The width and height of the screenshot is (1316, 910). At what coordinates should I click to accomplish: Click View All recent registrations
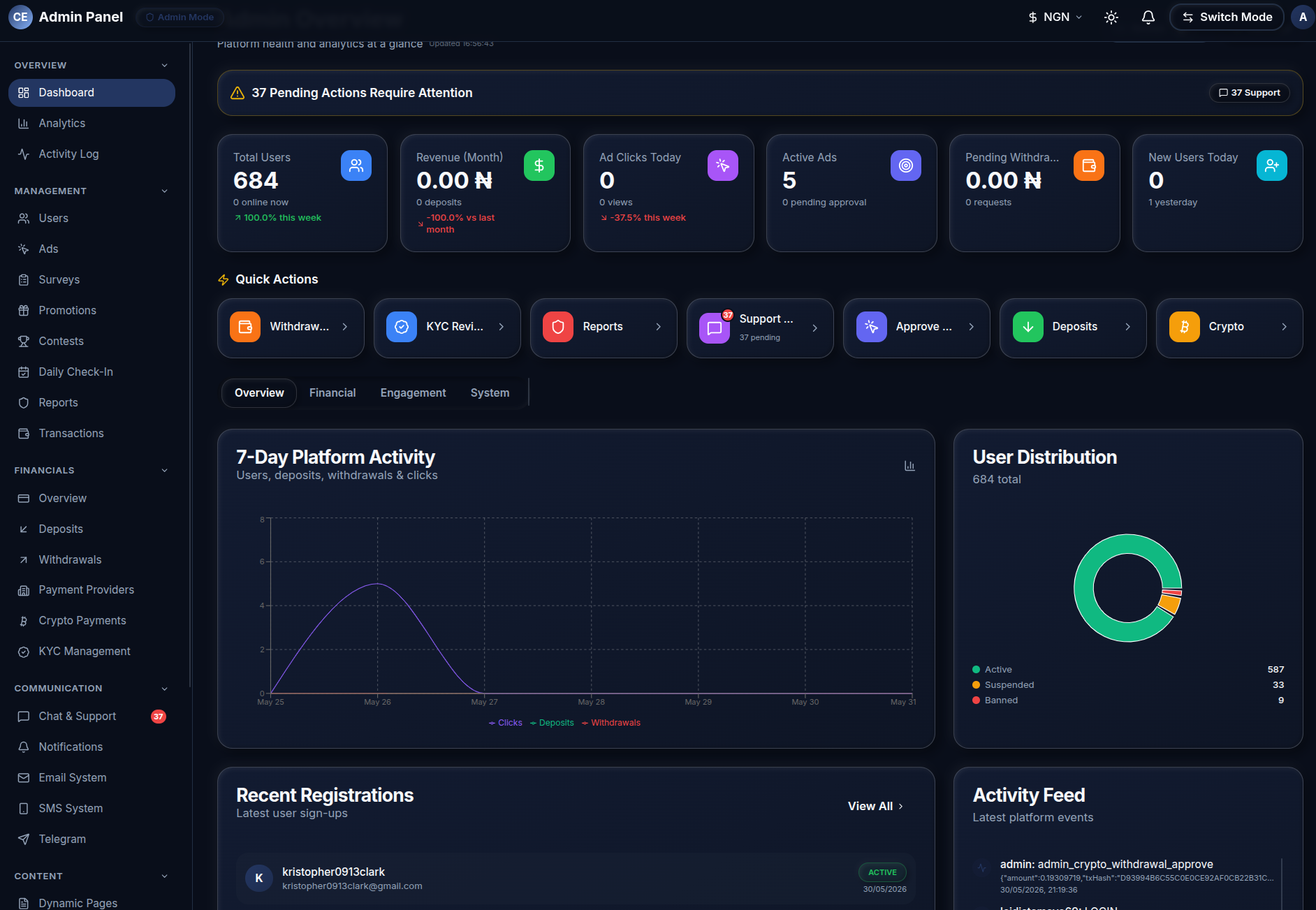875,807
